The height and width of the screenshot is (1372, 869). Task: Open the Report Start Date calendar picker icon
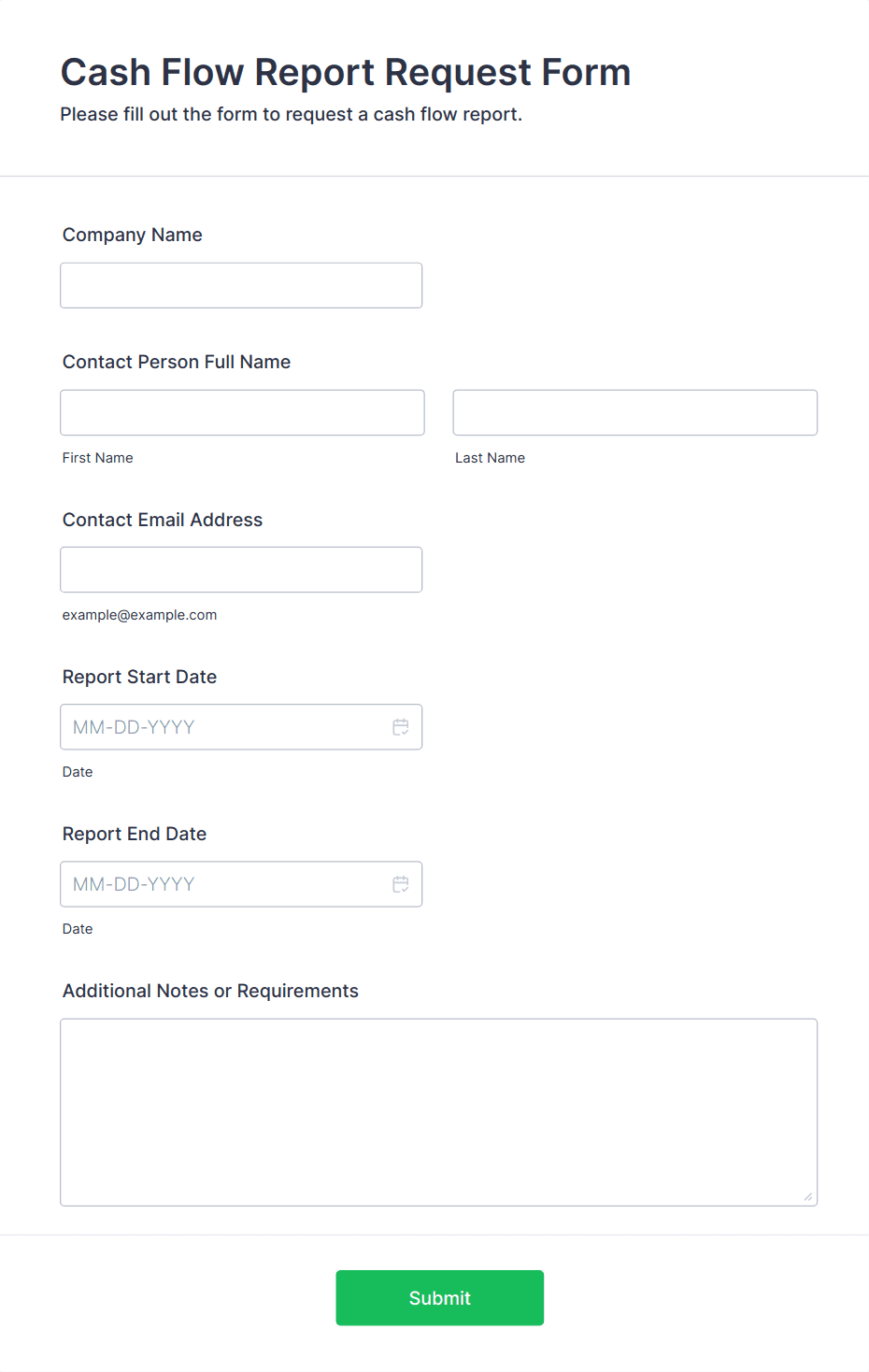pos(401,727)
